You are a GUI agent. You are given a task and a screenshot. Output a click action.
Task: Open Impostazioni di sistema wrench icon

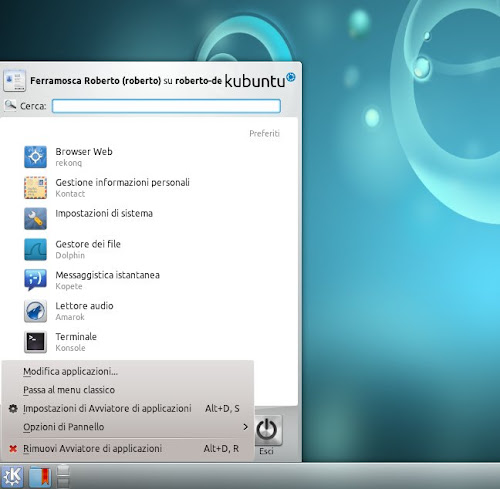[x=35, y=218]
